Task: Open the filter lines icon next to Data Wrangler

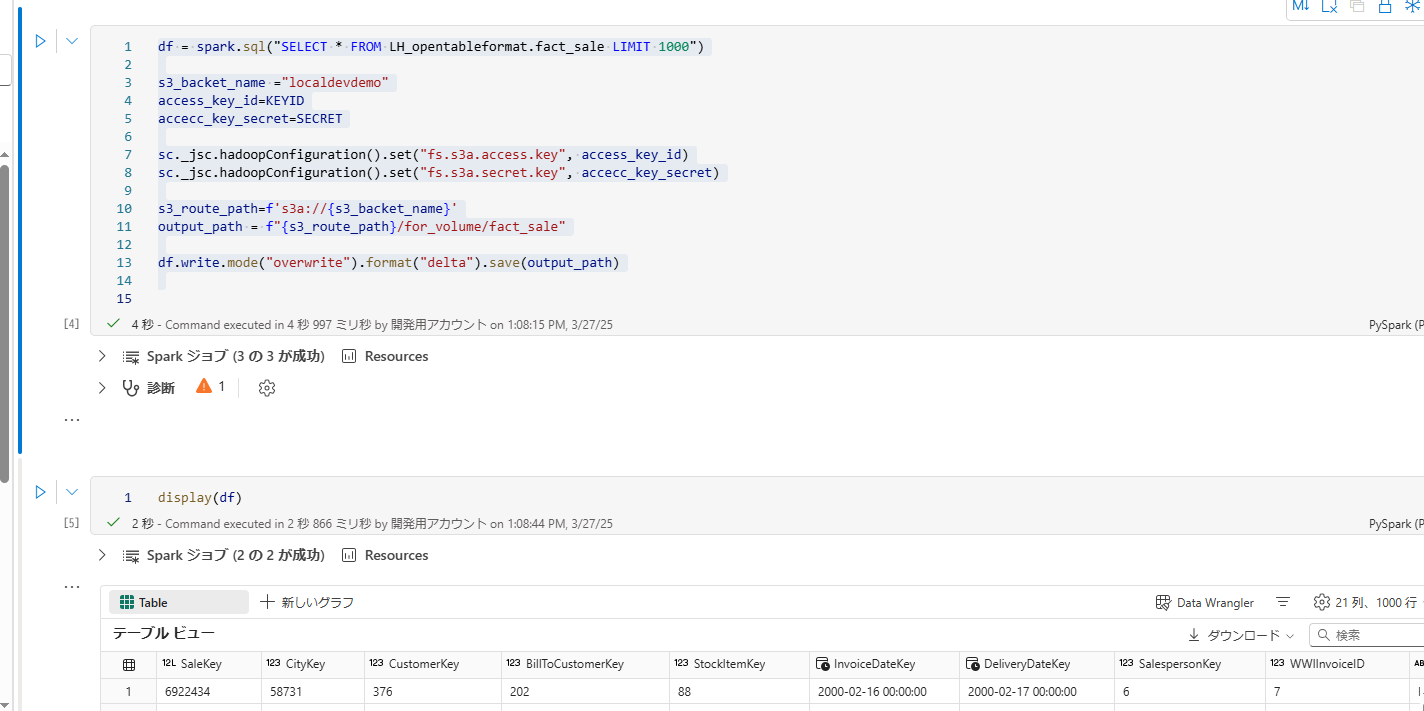Action: [x=1283, y=602]
